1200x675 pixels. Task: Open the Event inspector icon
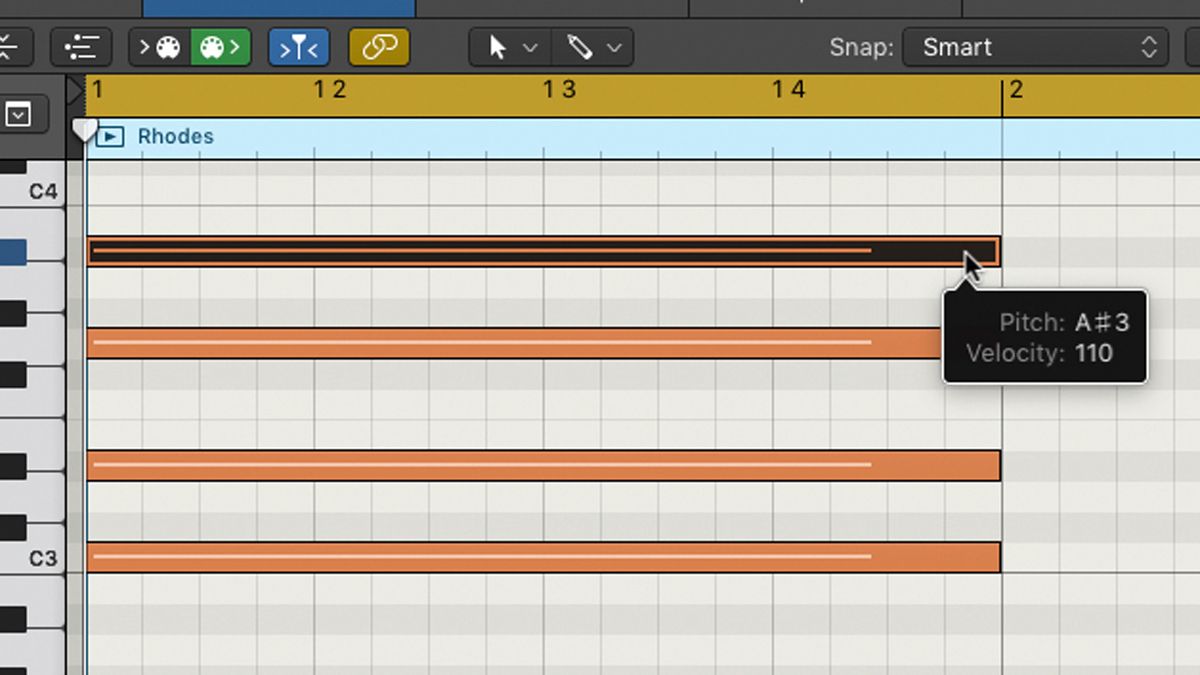(80, 46)
